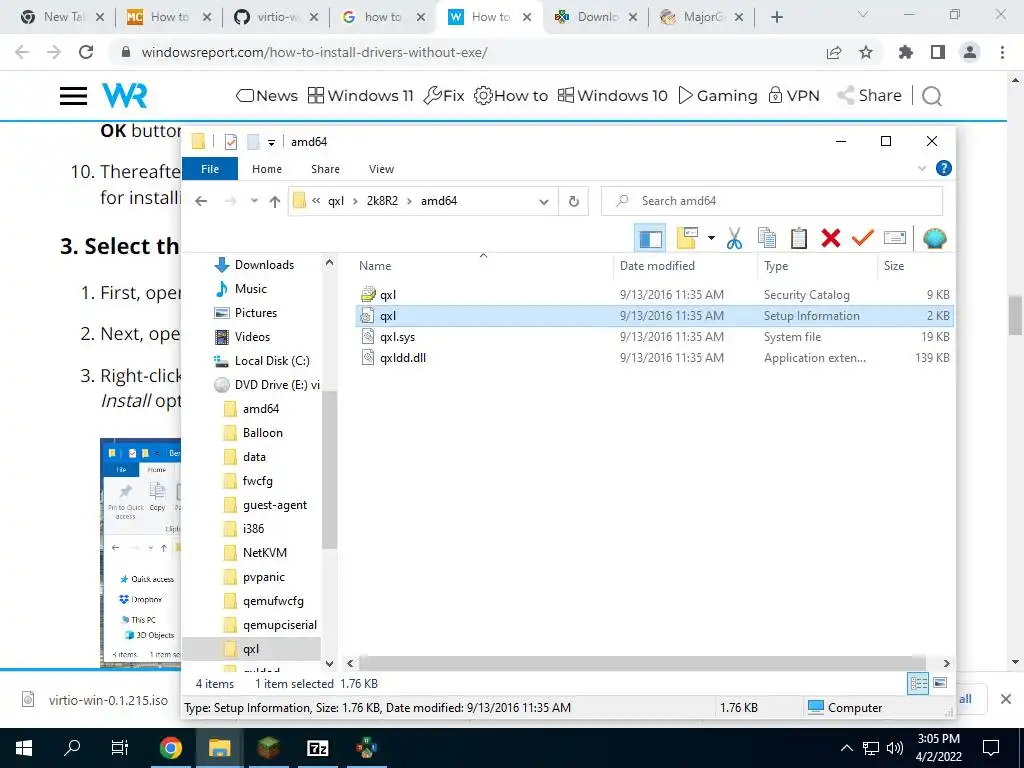The width and height of the screenshot is (1024, 768).
Task: Open the Minecraft taskbar icon
Action: point(268,748)
